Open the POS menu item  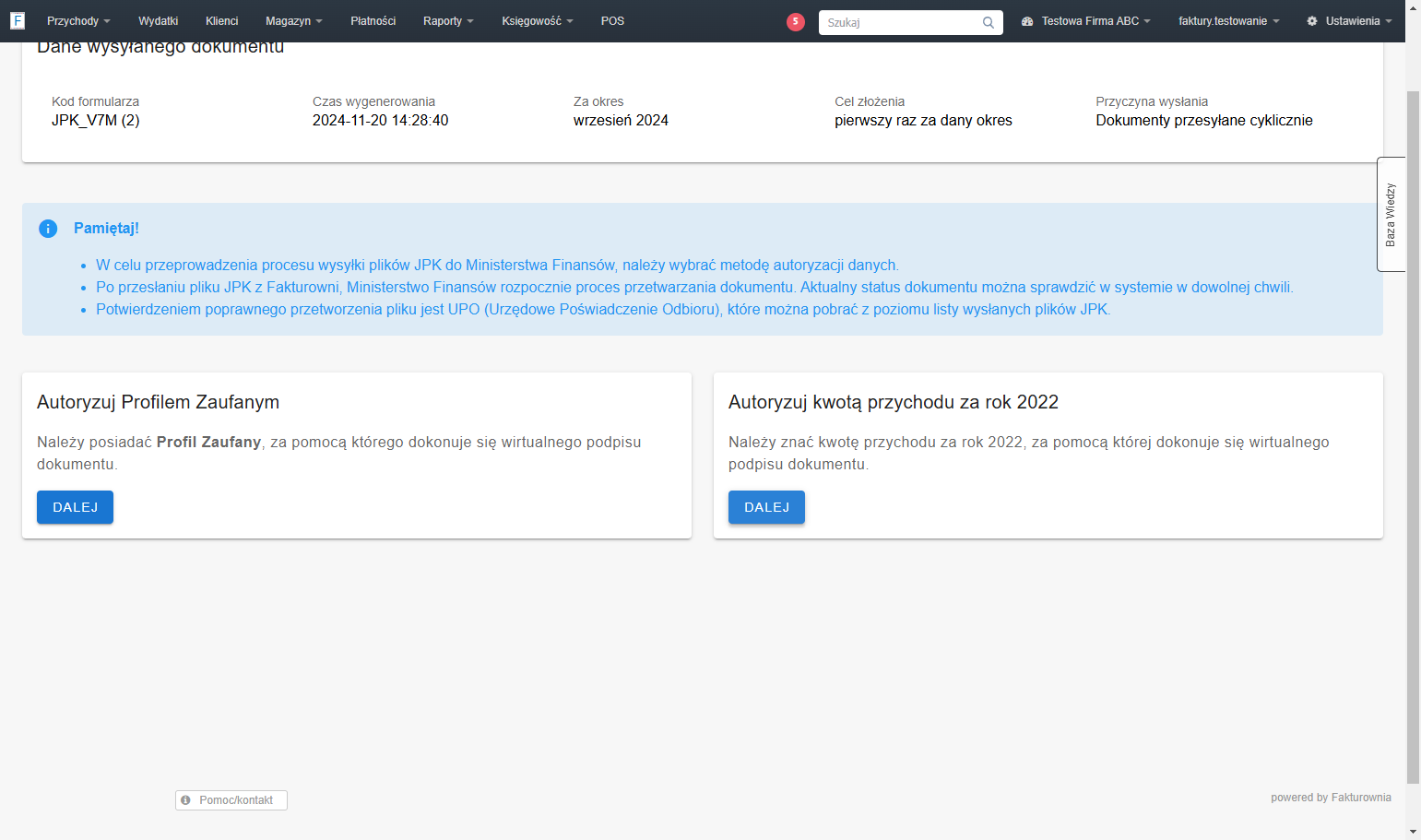point(612,21)
